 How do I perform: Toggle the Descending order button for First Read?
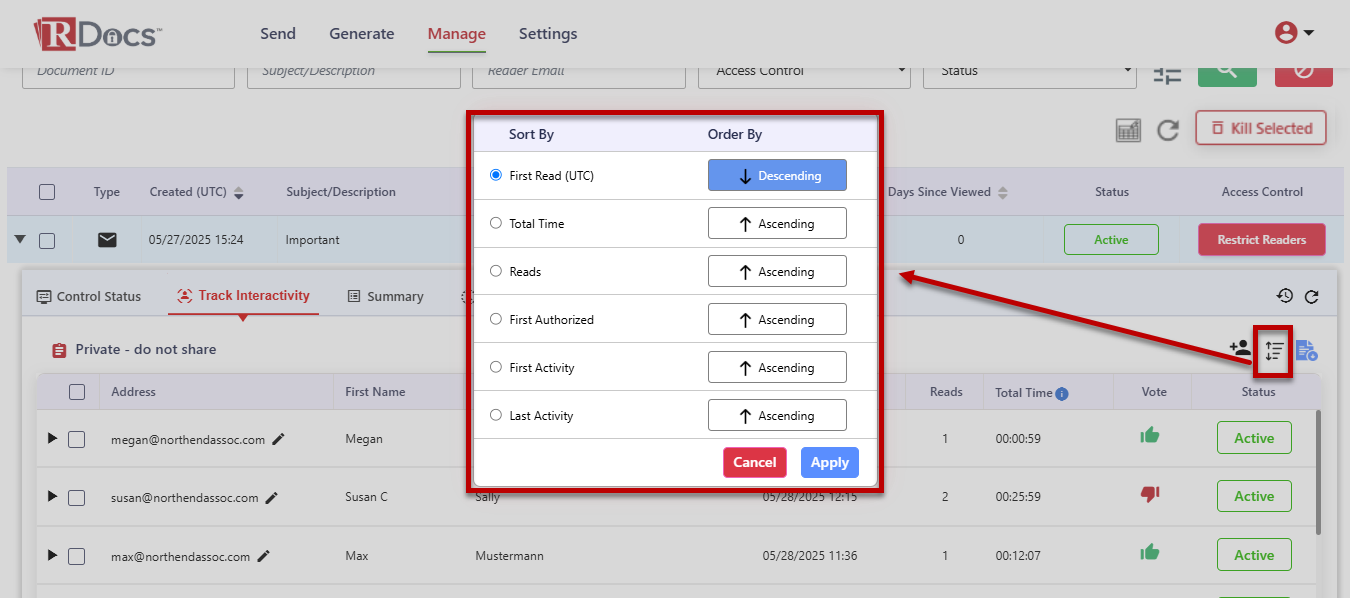777,176
